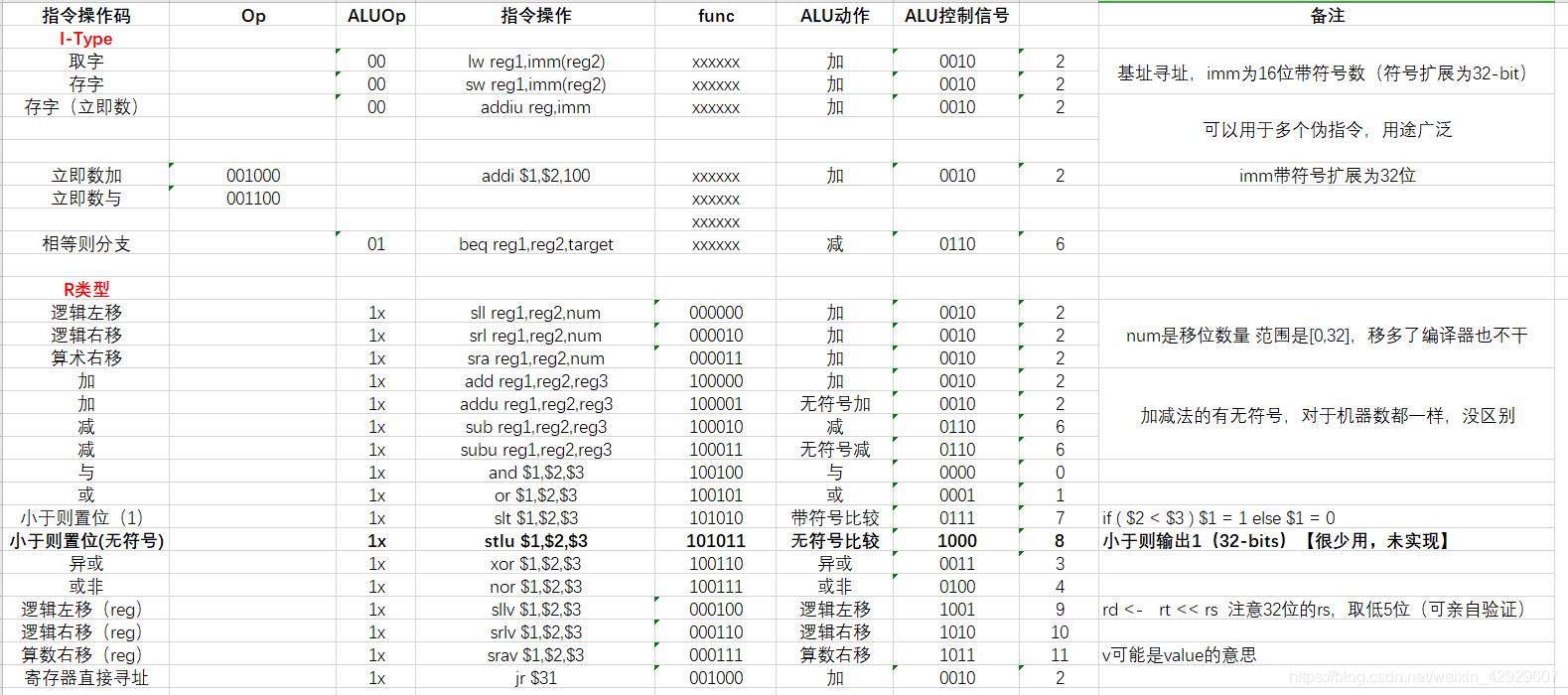Click the slt $1,$2,$3 cell
The height and width of the screenshot is (695, 1568).
click(535, 518)
